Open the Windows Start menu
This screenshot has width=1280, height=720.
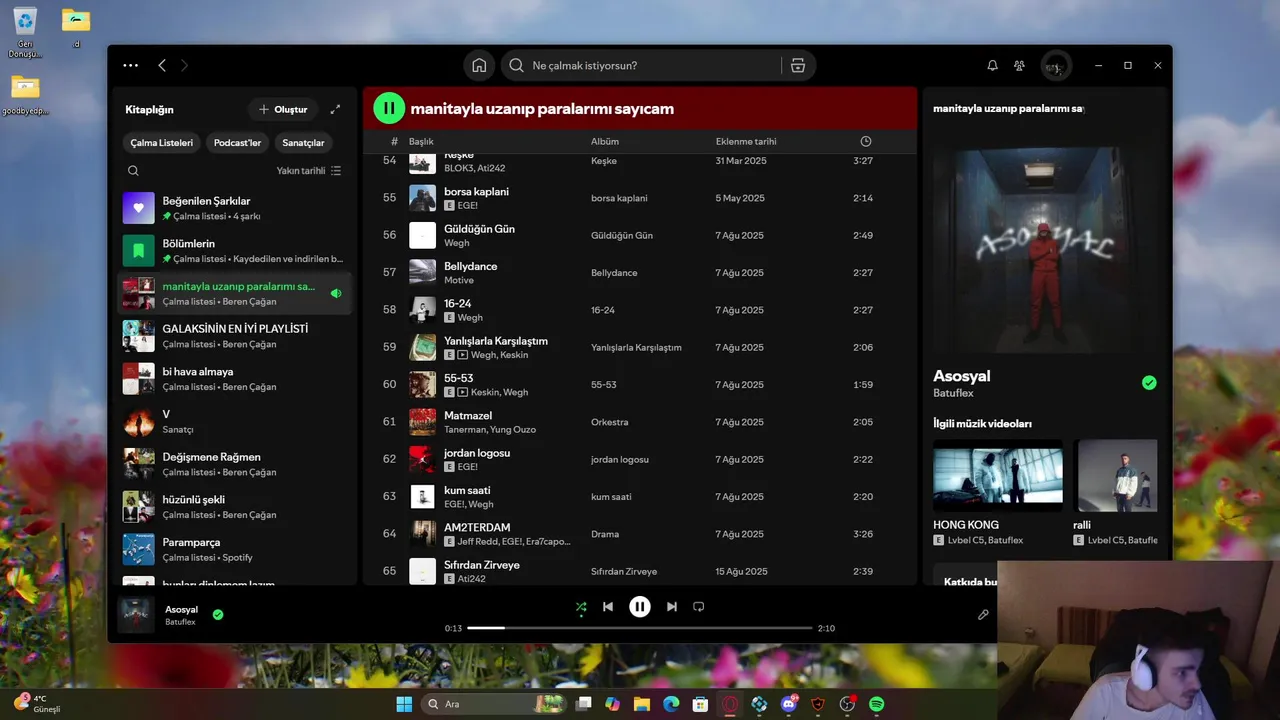[x=404, y=704]
